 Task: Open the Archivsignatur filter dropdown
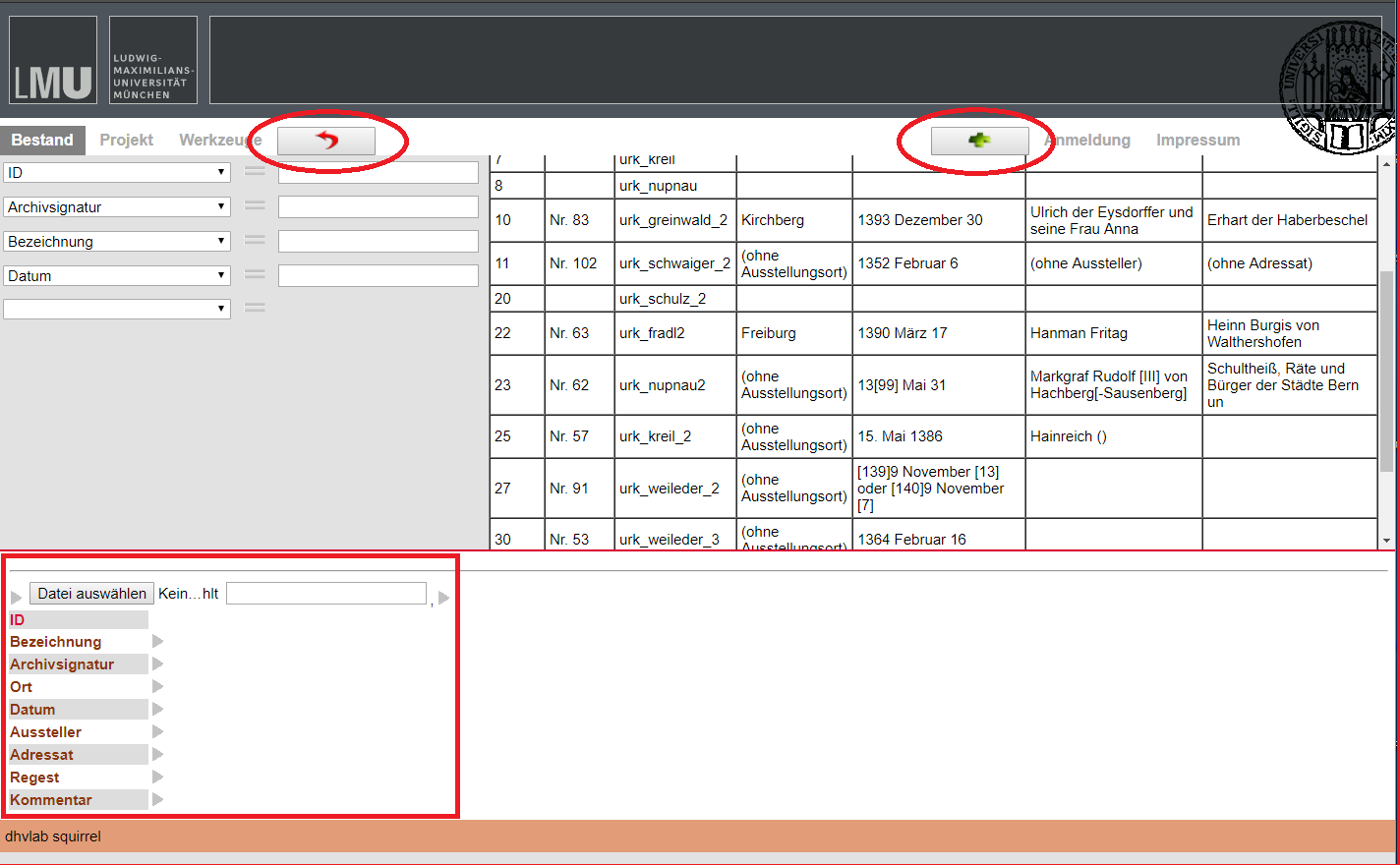tap(117, 206)
